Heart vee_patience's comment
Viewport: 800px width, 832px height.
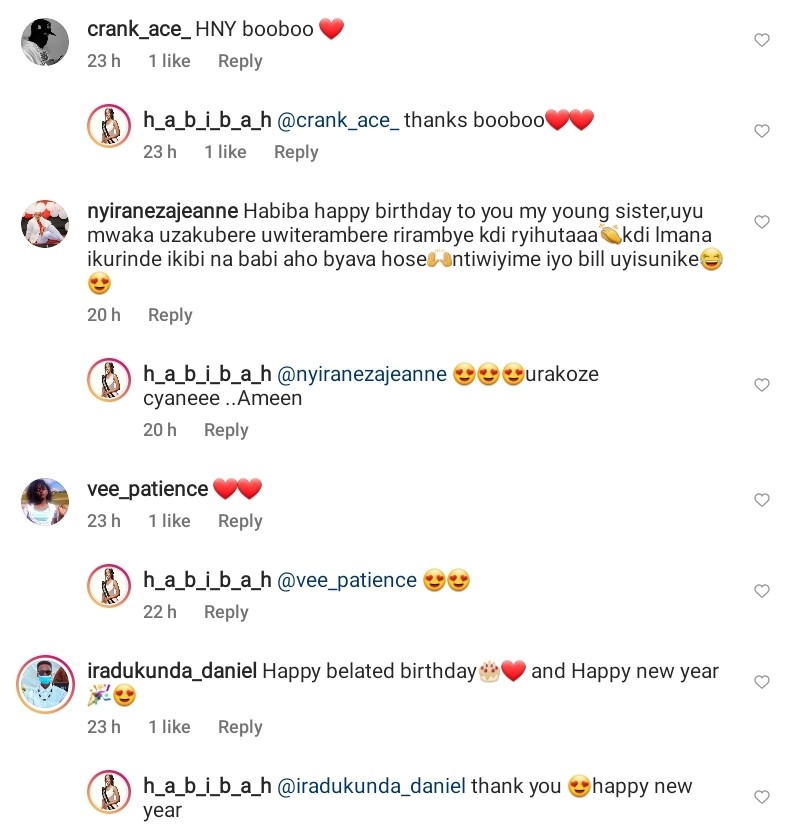click(x=761, y=500)
